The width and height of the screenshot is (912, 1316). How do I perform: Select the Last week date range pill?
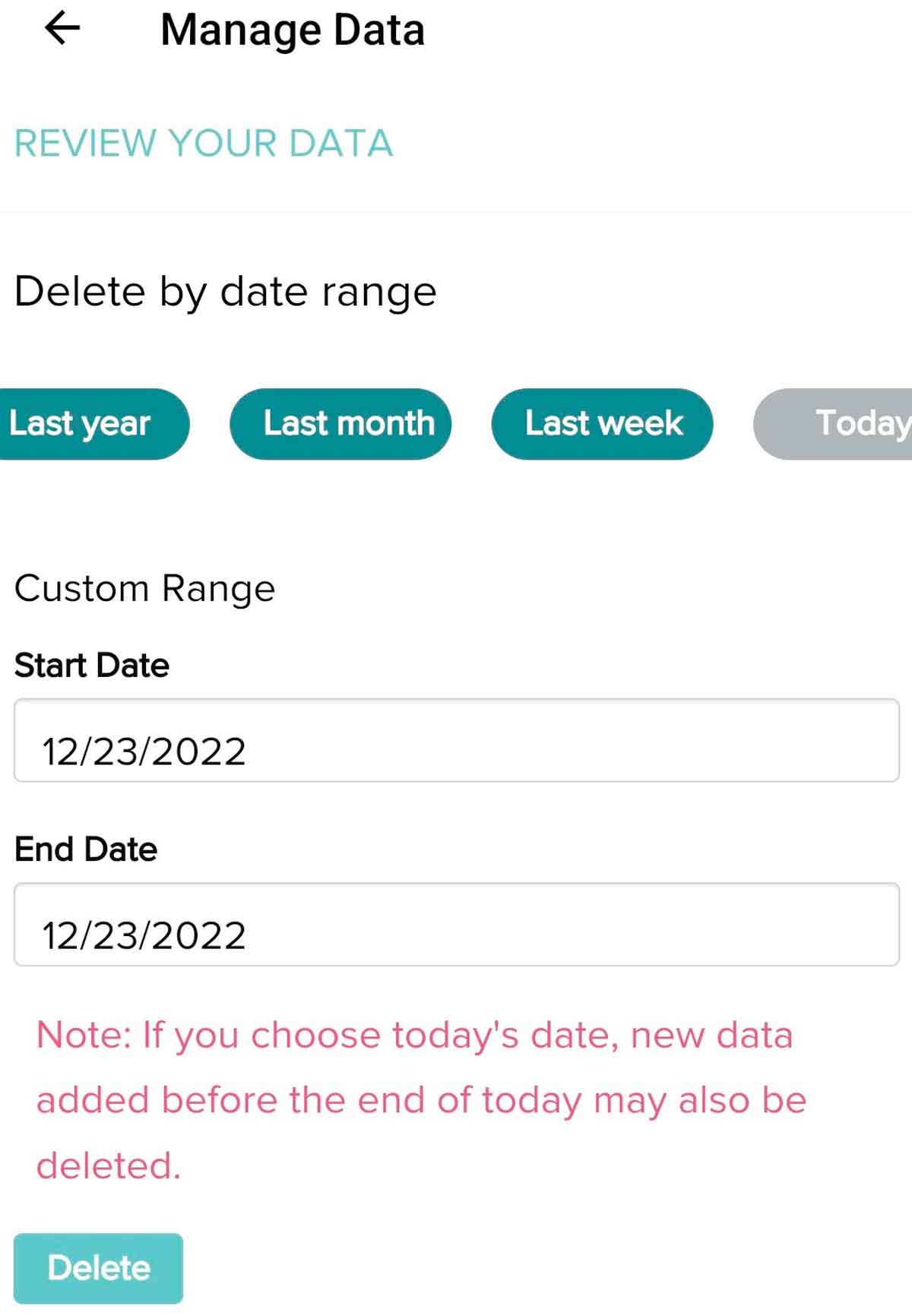point(603,424)
